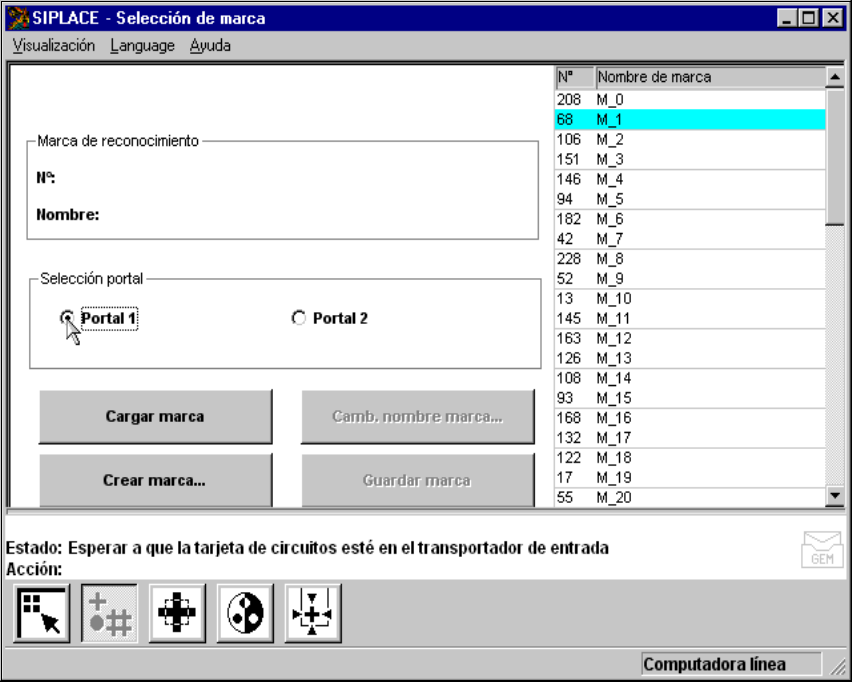Select mark M_2 in the list
This screenshot has height=682, width=852.
pos(690,140)
